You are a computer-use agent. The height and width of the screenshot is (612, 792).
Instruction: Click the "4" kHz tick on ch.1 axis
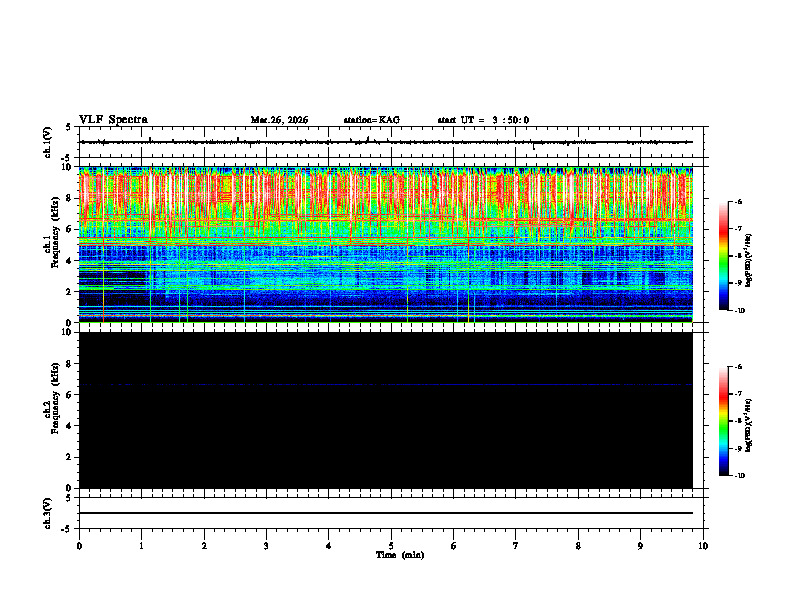70,261
